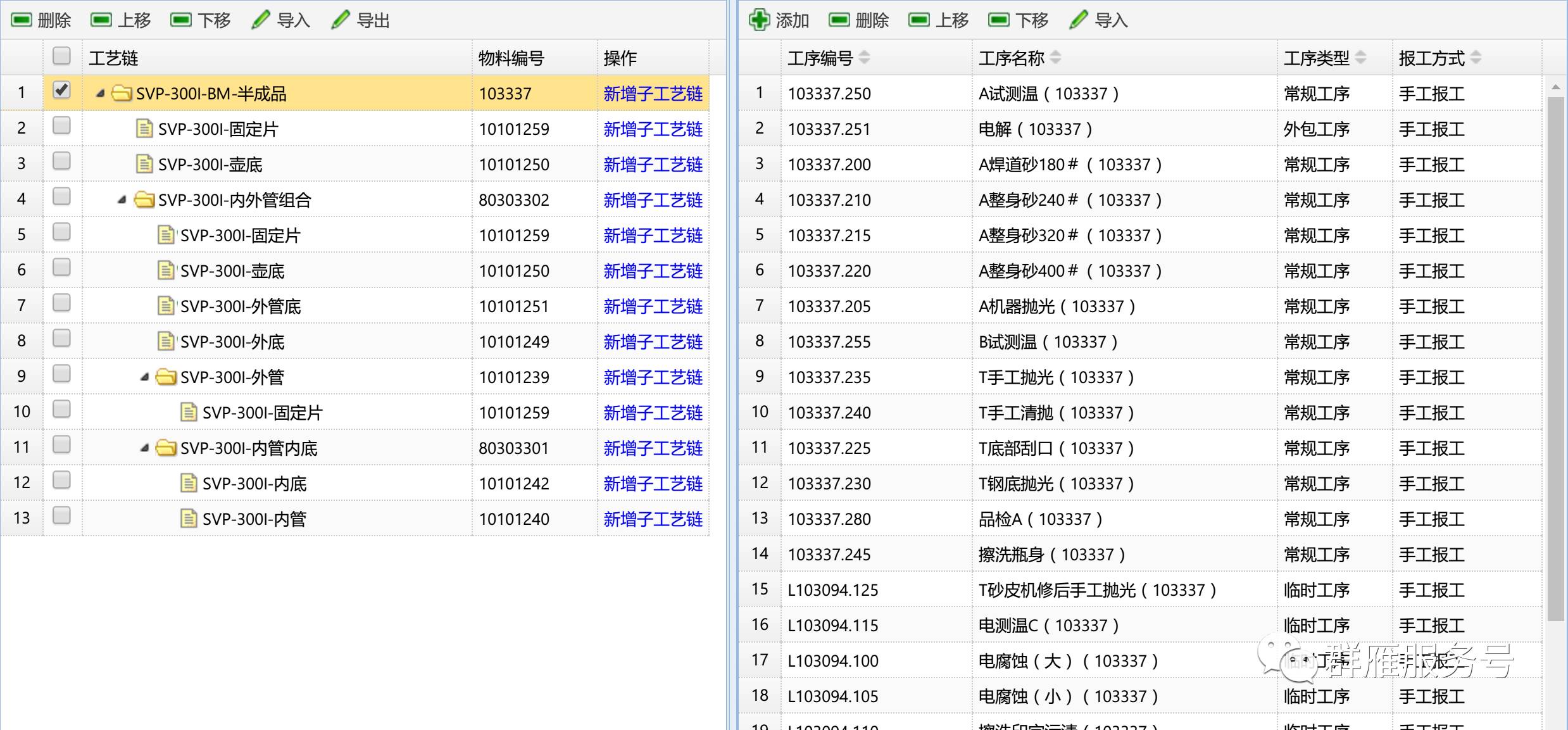Collapse the SVP-300I-内外管组合 node
This screenshot has height=730, width=1568.
point(122,200)
